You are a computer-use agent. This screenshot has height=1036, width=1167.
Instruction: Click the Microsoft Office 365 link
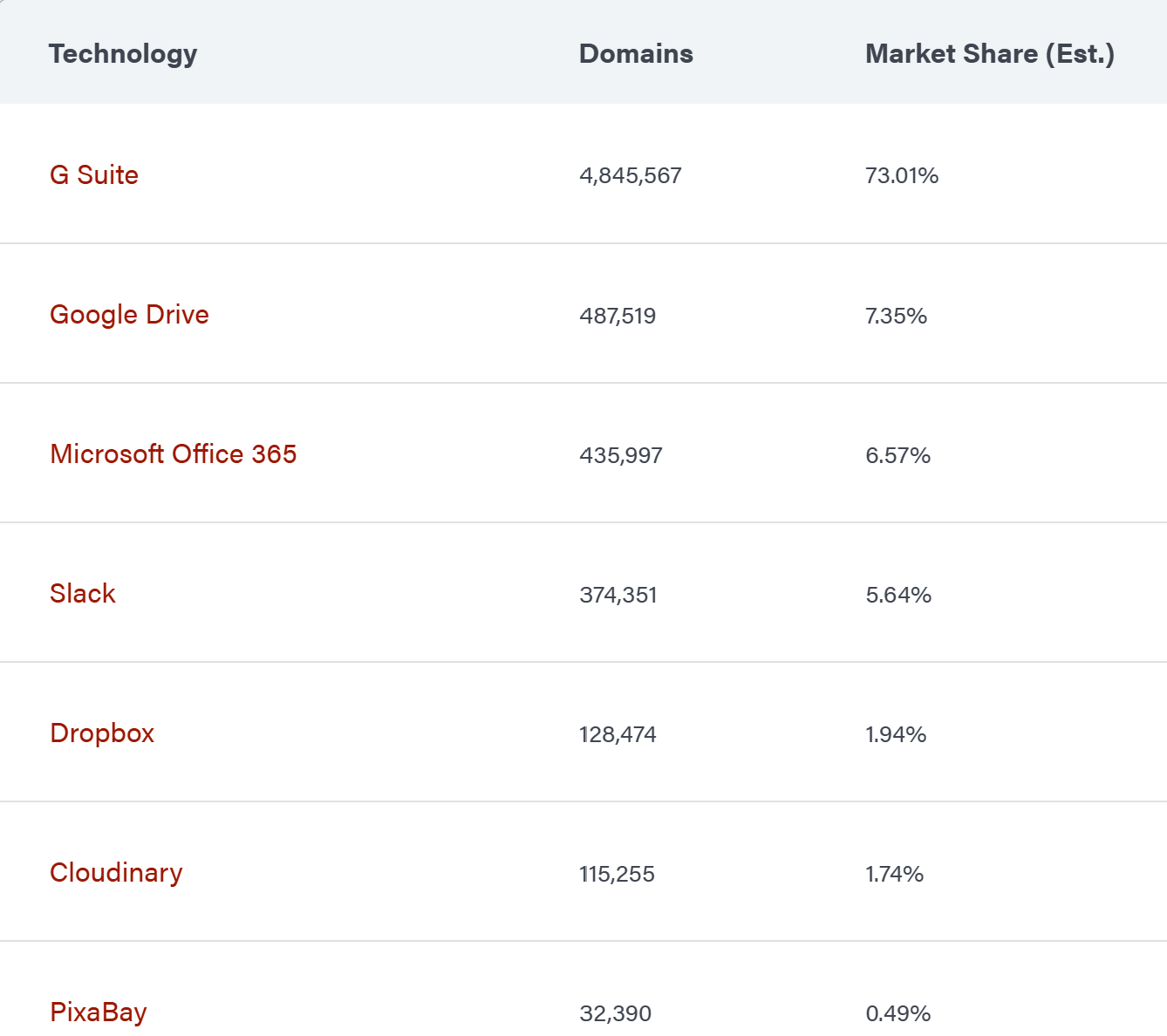point(174,453)
